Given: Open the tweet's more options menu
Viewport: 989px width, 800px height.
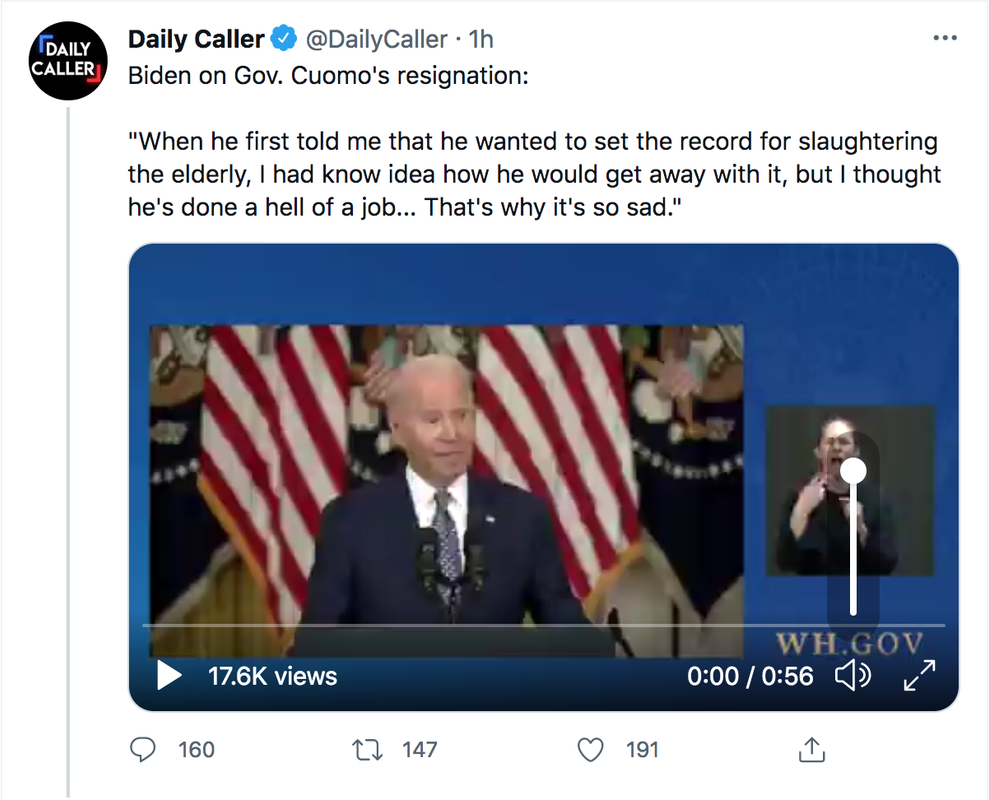Looking at the screenshot, I should tap(944, 38).
